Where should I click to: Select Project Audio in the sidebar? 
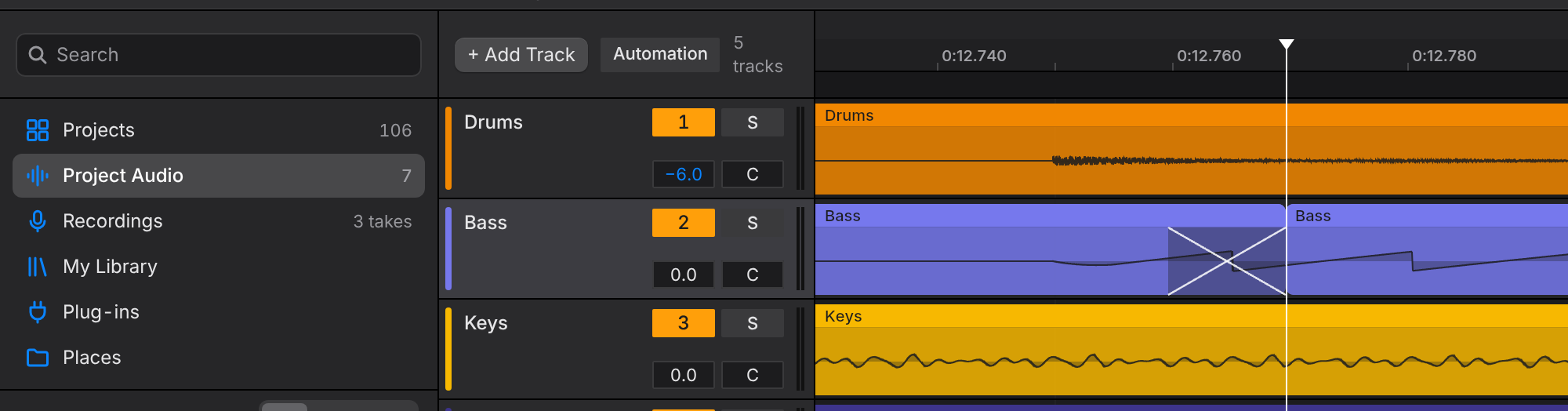pyautogui.click(x=219, y=176)
